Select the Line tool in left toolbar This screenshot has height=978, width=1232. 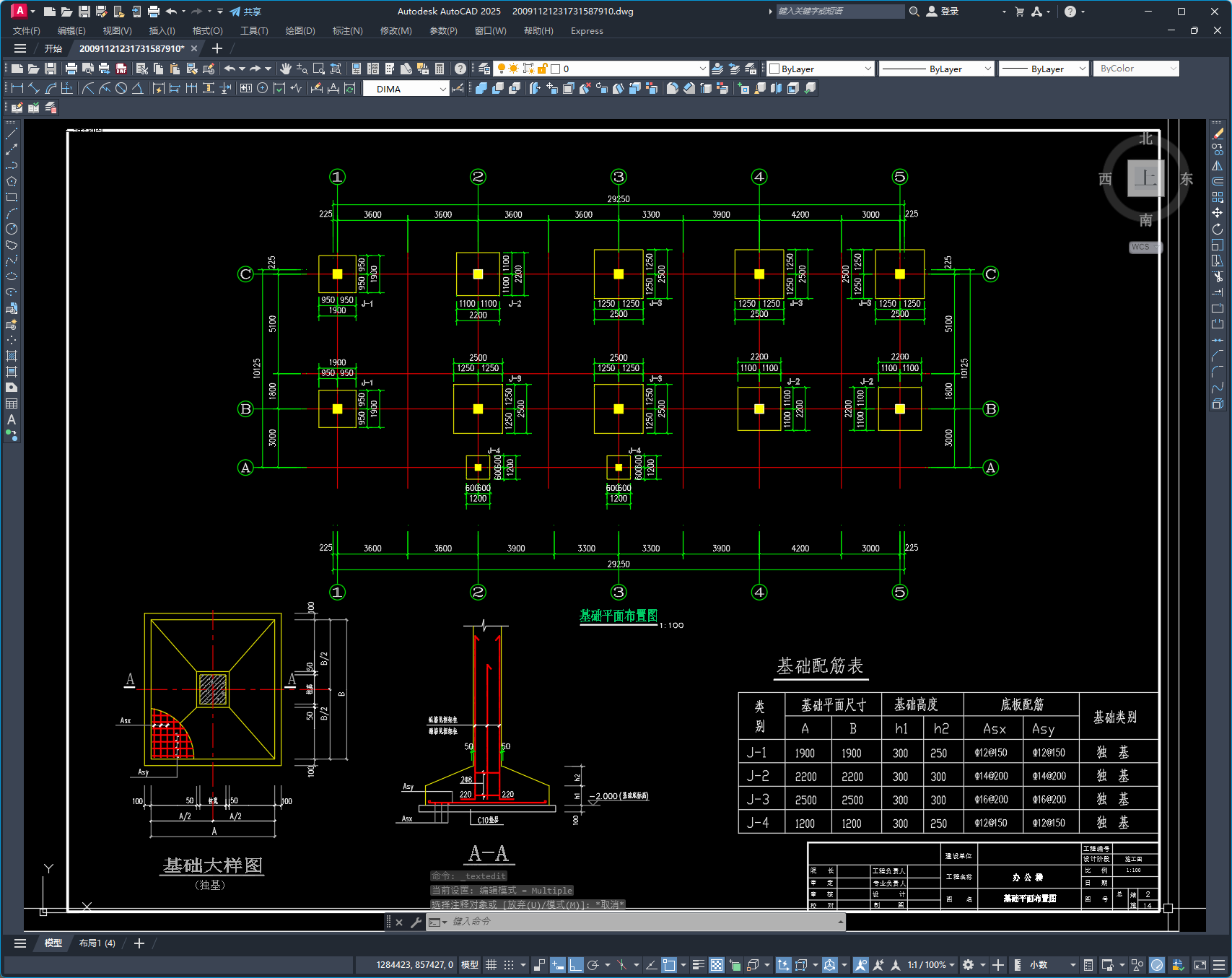click(12, 134)
